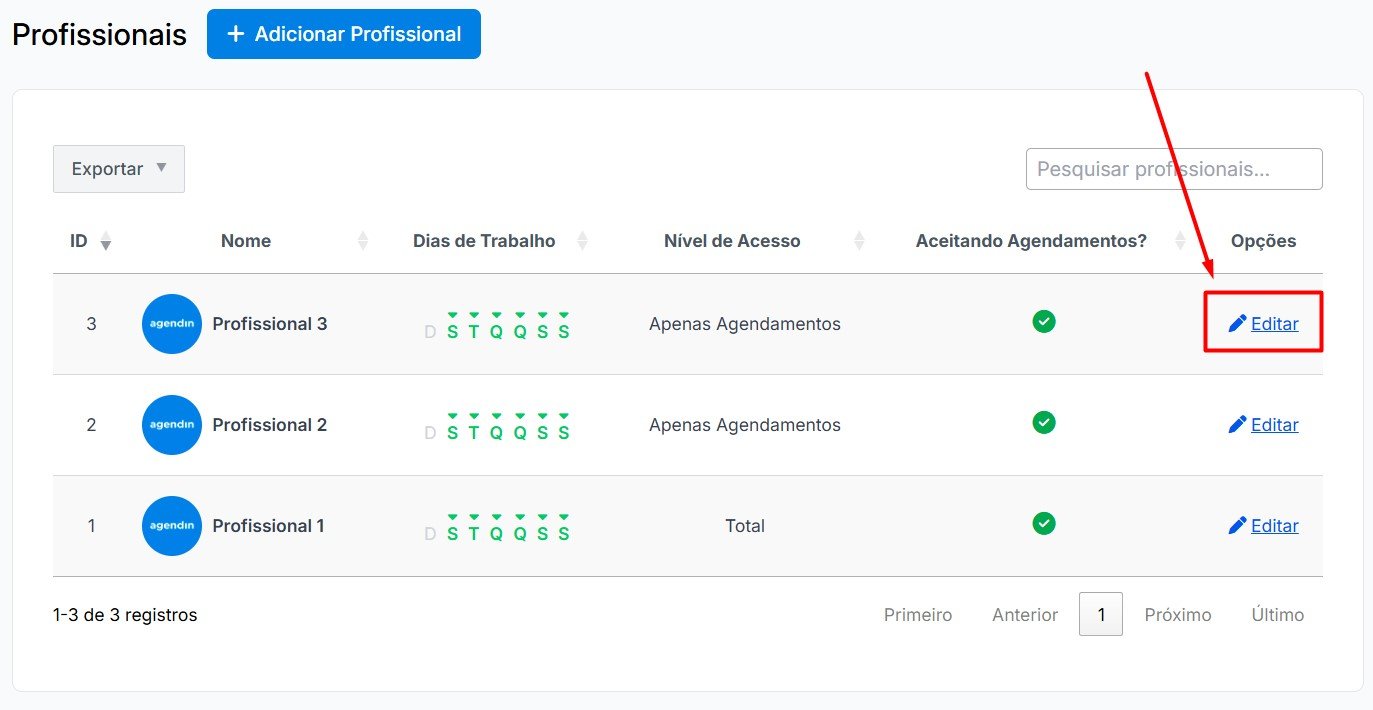
Task: Click Profissional 1 avatar logo
Action: click(172, 526)
